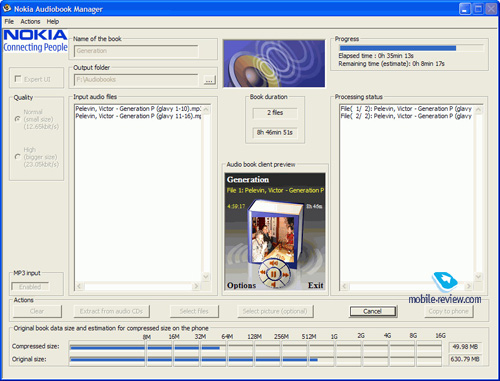The width and height of the screenshot is (500, 381).
Task: Click the Compressed size bar
Action: [x=256, y=348]
